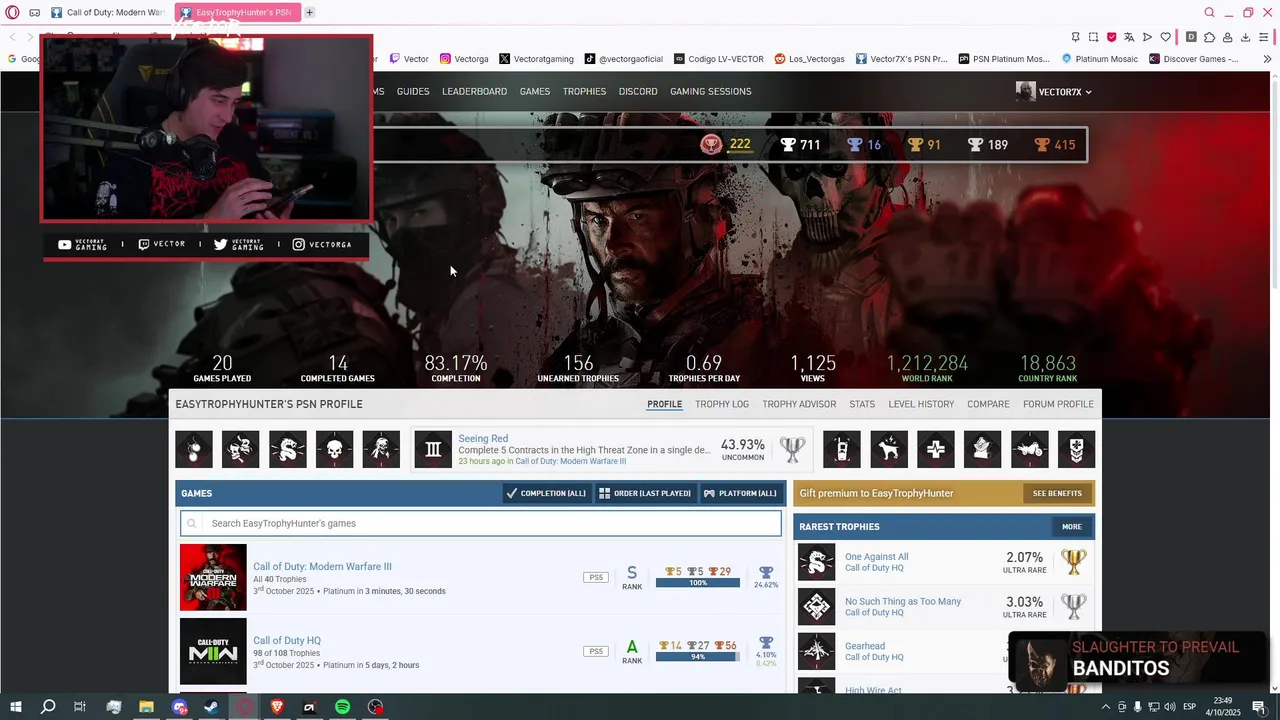Open Opera easy setup menu

(1265, 37)
